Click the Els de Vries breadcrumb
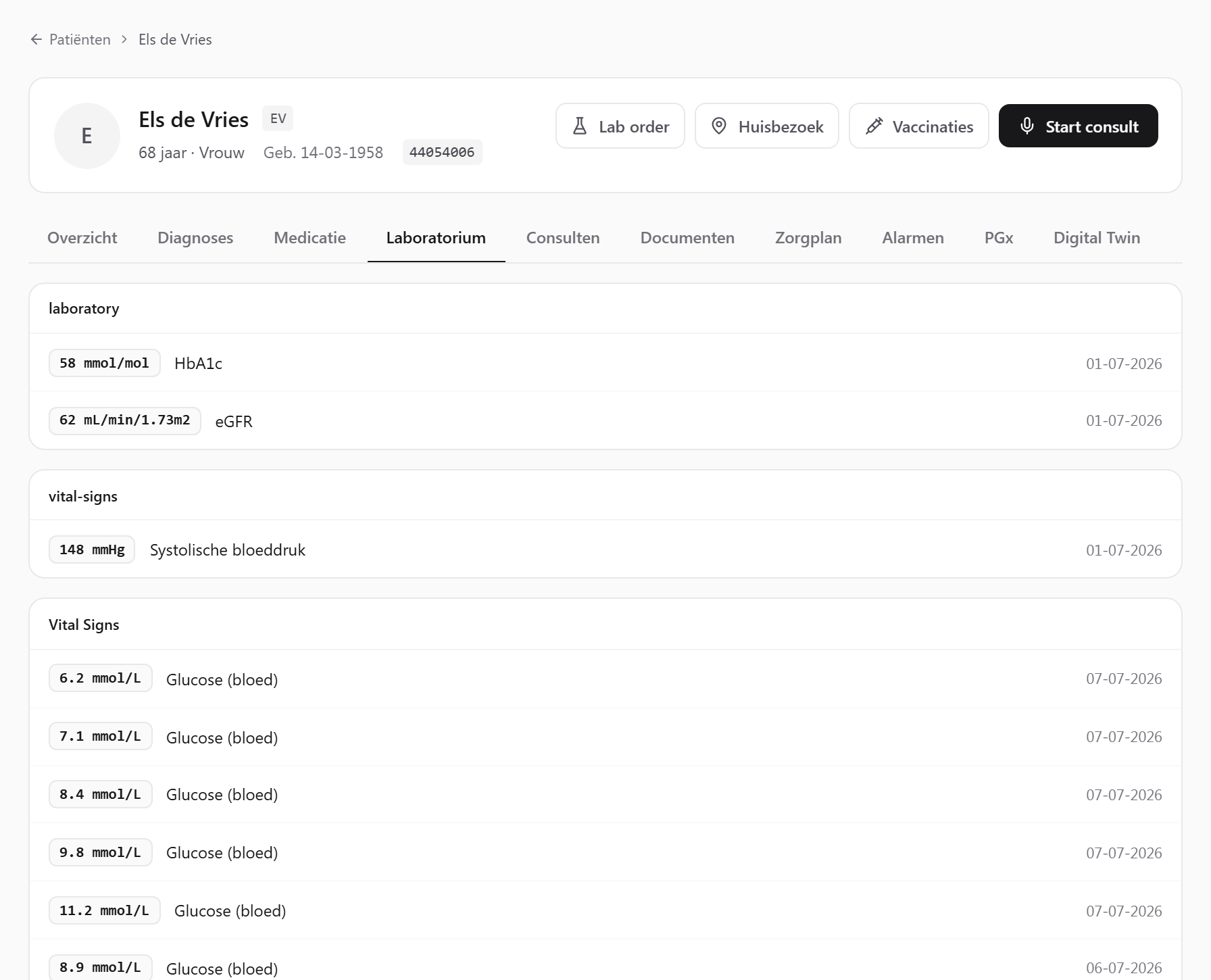 point(175,40)
